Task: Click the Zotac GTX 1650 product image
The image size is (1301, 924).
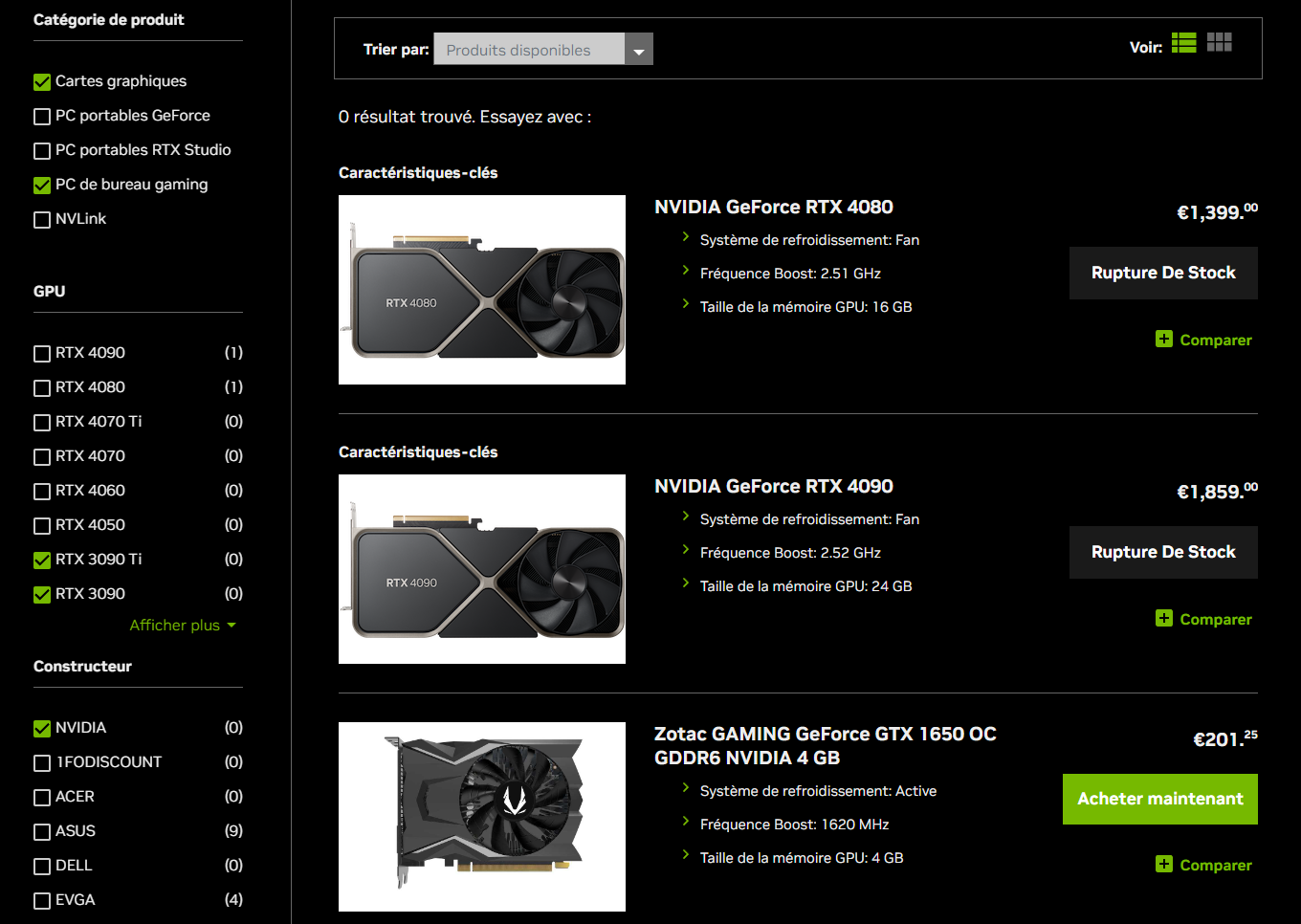Action: pyautogui.click(x=482, y=817)
